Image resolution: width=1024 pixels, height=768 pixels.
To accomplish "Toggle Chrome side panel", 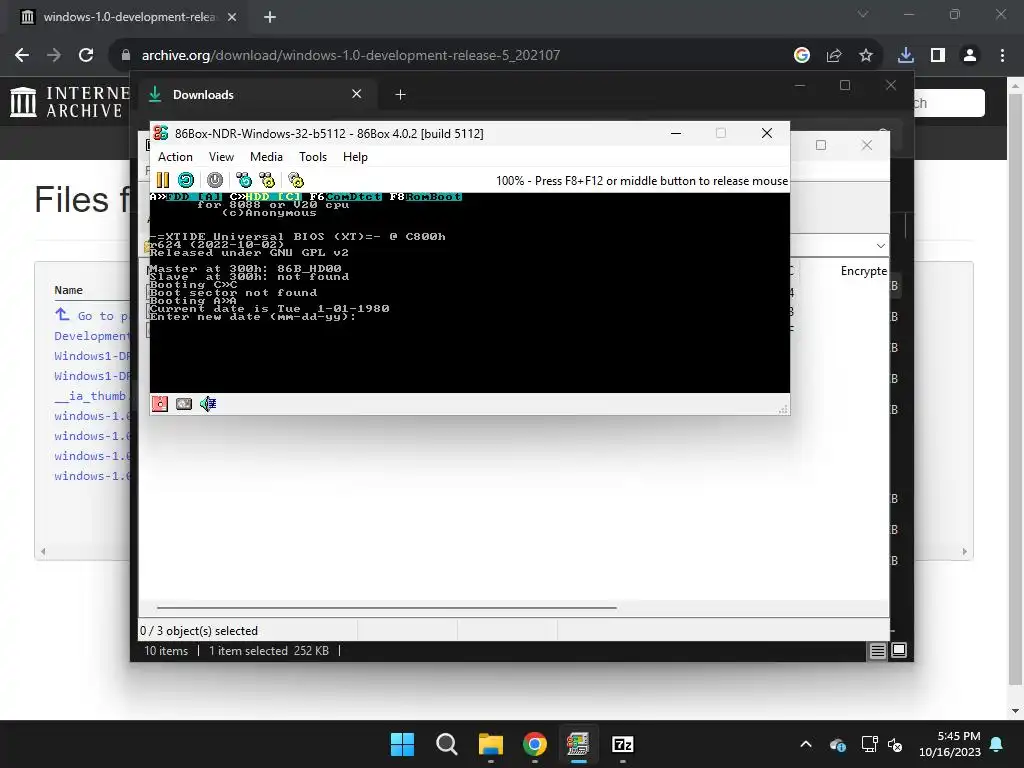I will [x=938, y=56].
